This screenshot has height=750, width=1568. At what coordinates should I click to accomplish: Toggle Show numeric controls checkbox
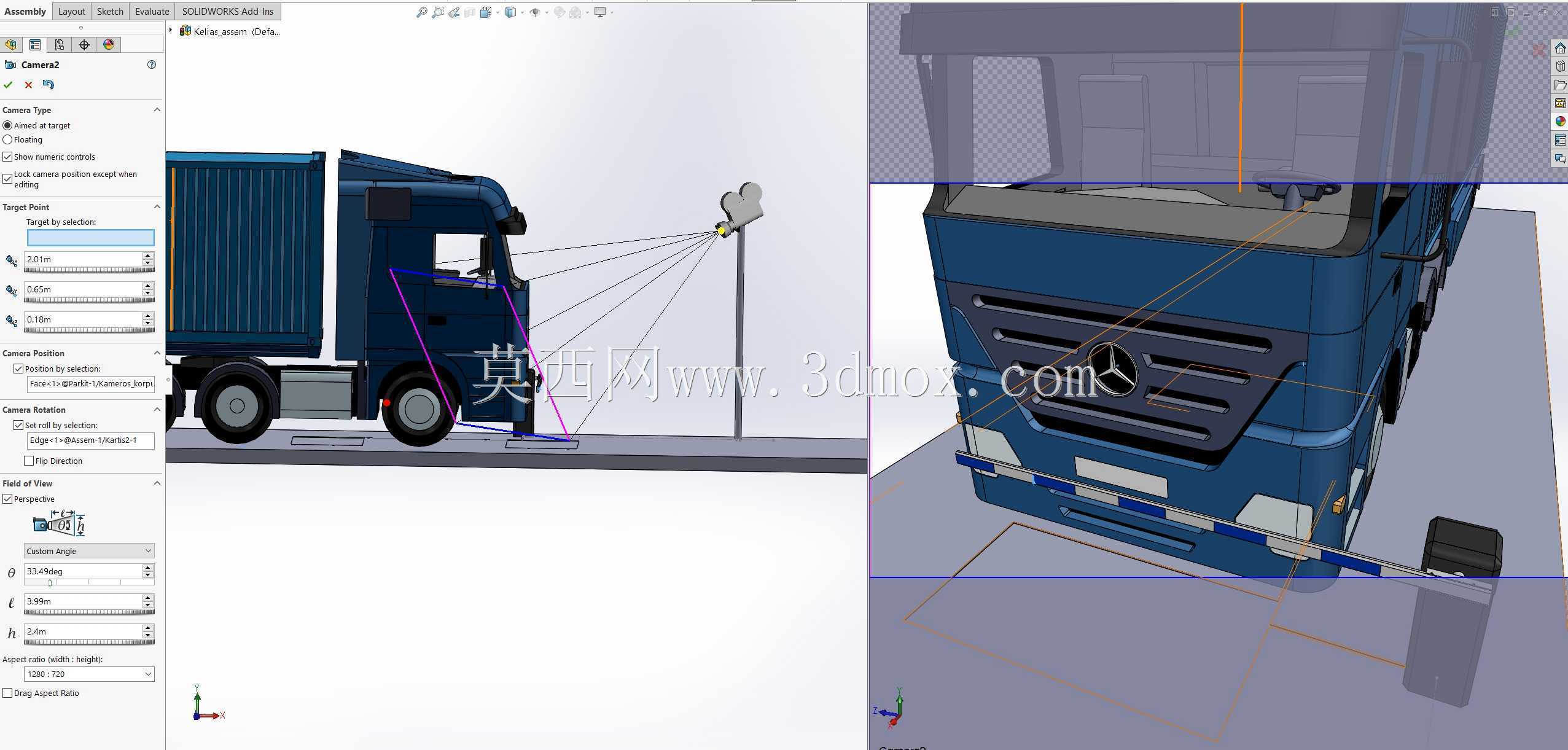coord(7,157)
